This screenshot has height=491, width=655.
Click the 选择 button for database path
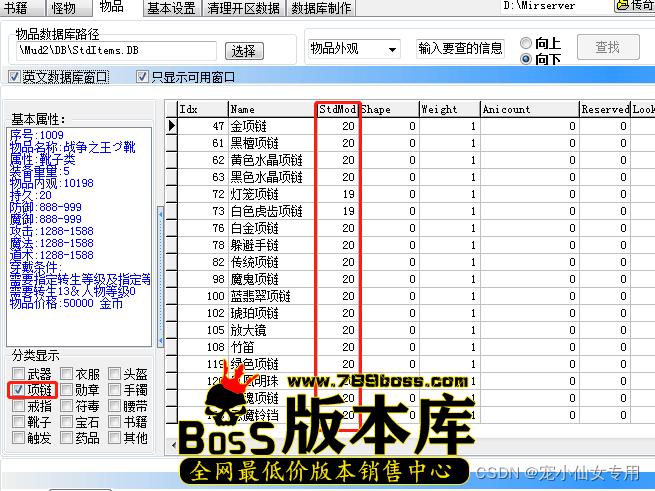pos(243,50)
